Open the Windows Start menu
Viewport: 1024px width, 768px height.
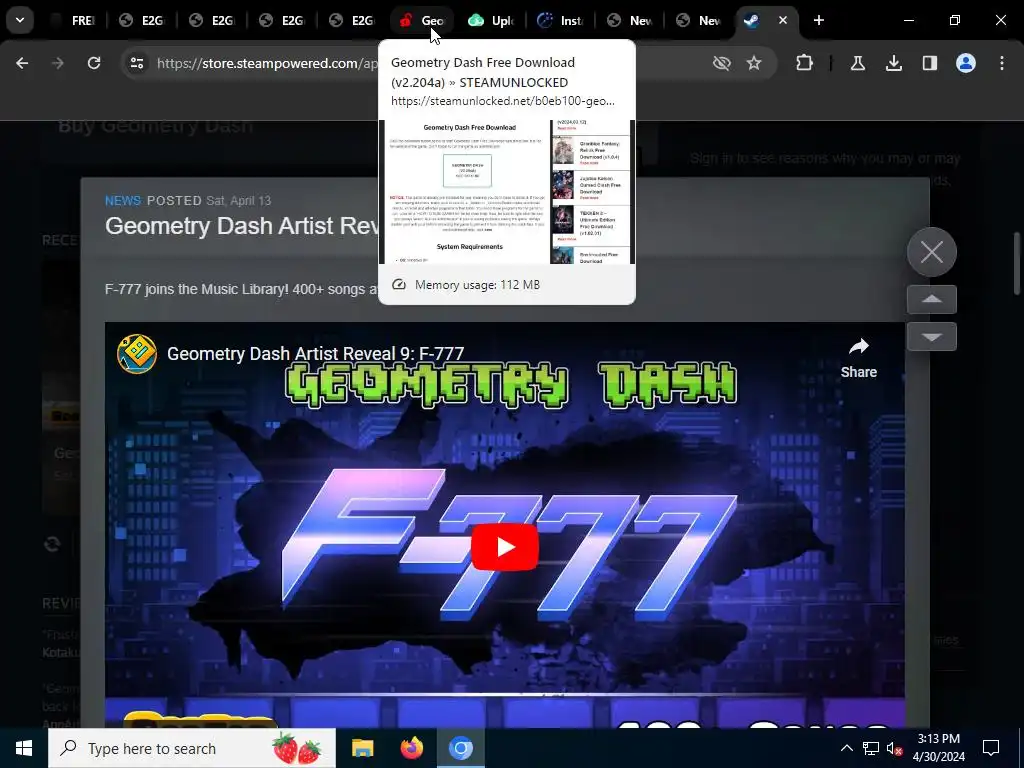click(x=24, y=748)
